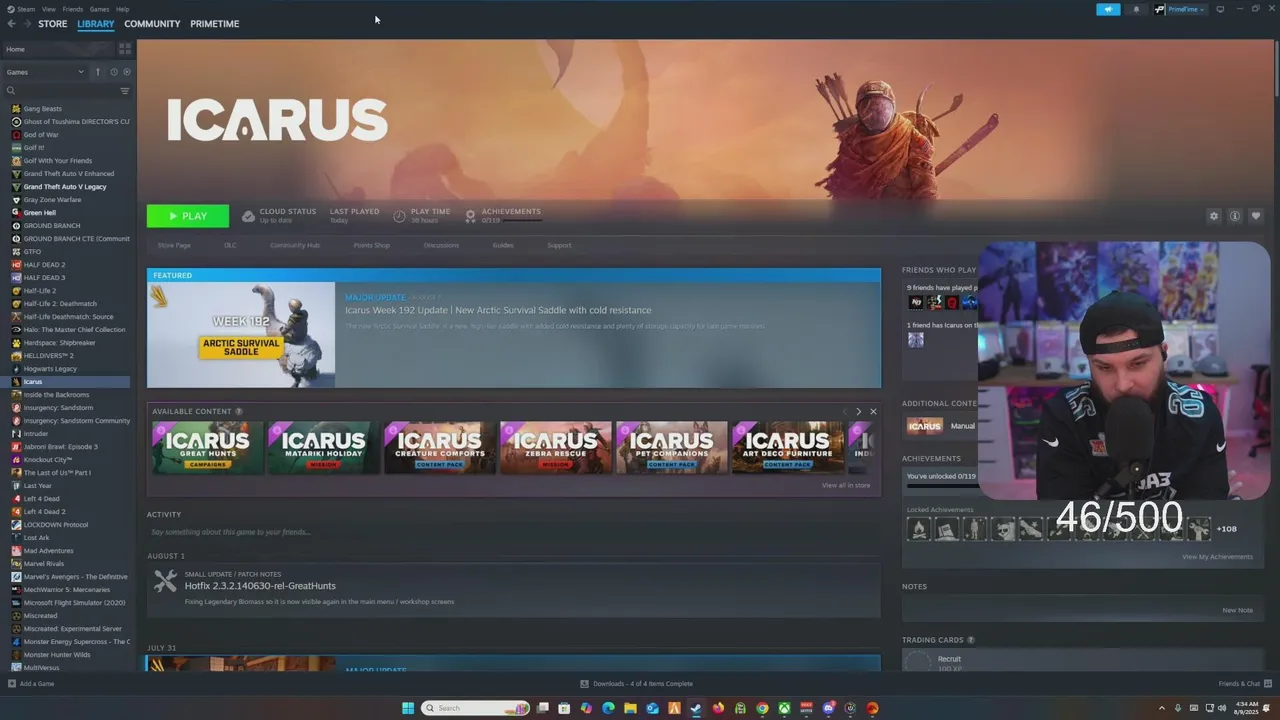This screenshot has width=1280, height=720.
Task: Open Icarus game settings gear
Action: click(1214, 216)
